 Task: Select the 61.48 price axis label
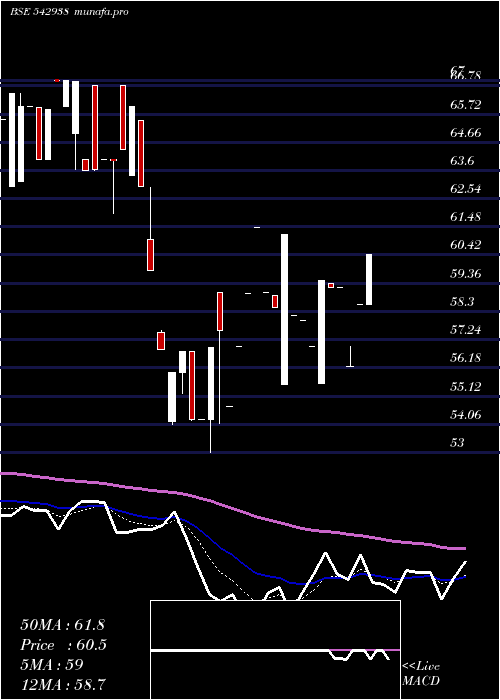466,217
